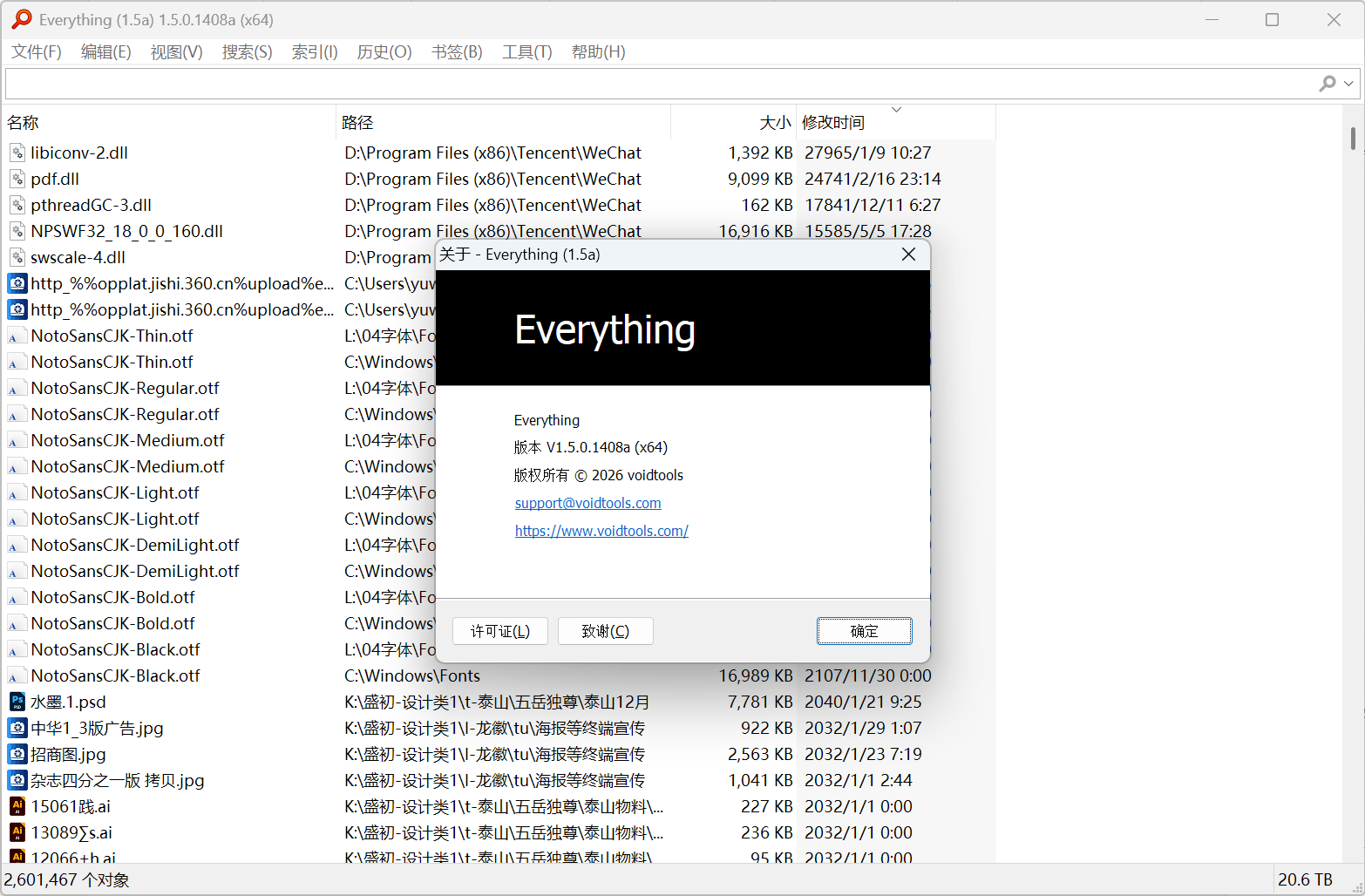This screenshot has width=1365, height=896.
Task: Open the 搜索(S) menu
Action: point(248,52)
